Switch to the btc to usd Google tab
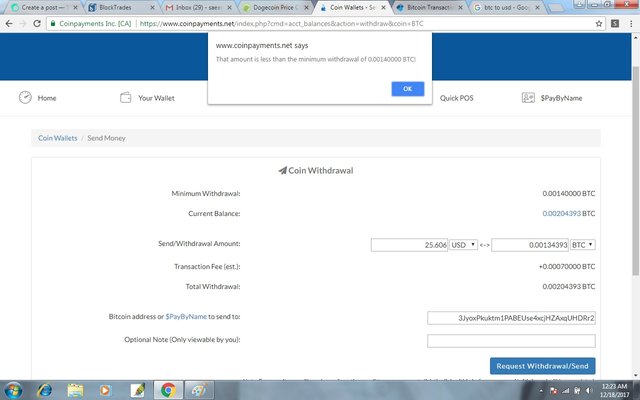 (x=506, y=7)
